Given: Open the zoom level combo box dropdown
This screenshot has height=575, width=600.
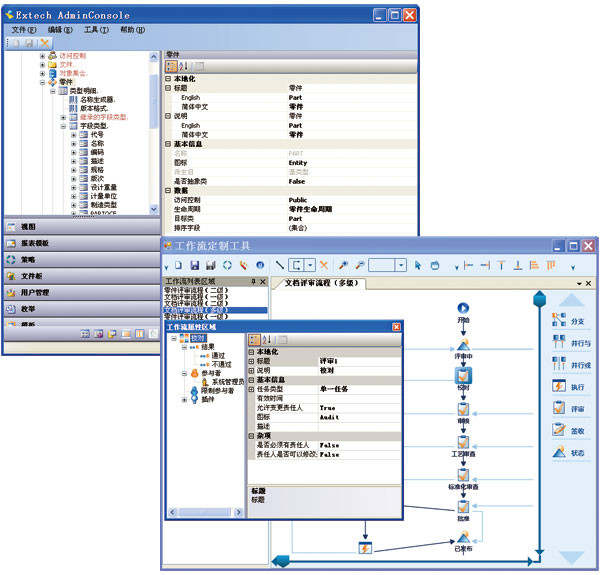Looking at the screenshot, I should point(401,265).
